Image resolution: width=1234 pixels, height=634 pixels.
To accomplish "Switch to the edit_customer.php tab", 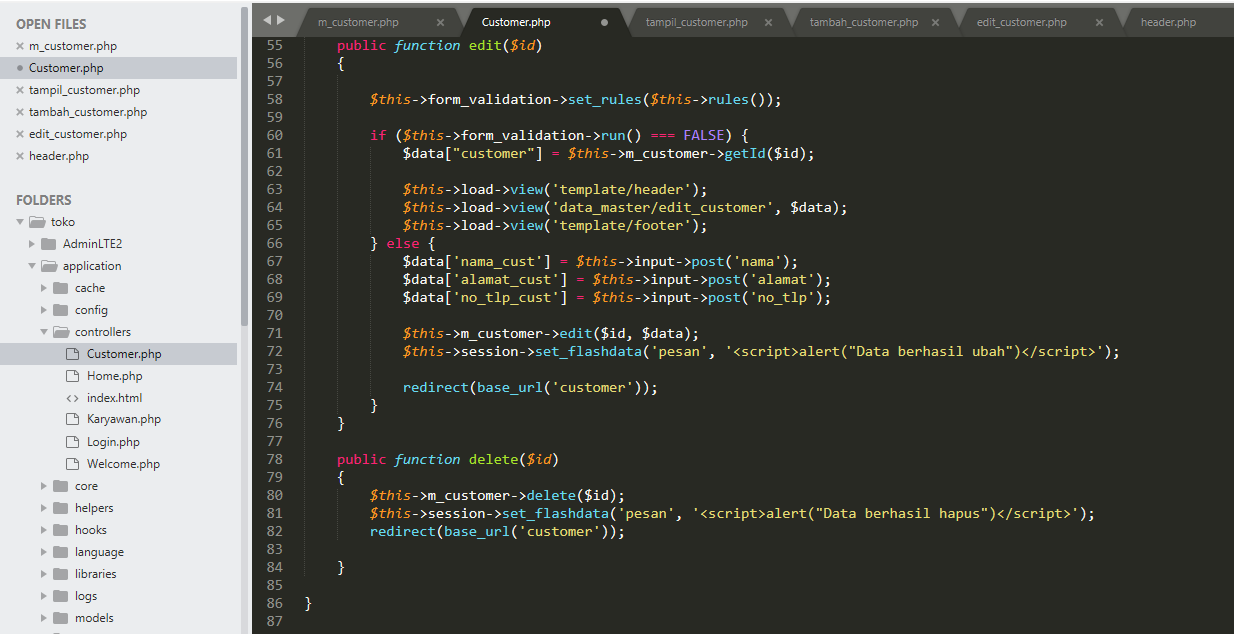I will [1022, 22].
